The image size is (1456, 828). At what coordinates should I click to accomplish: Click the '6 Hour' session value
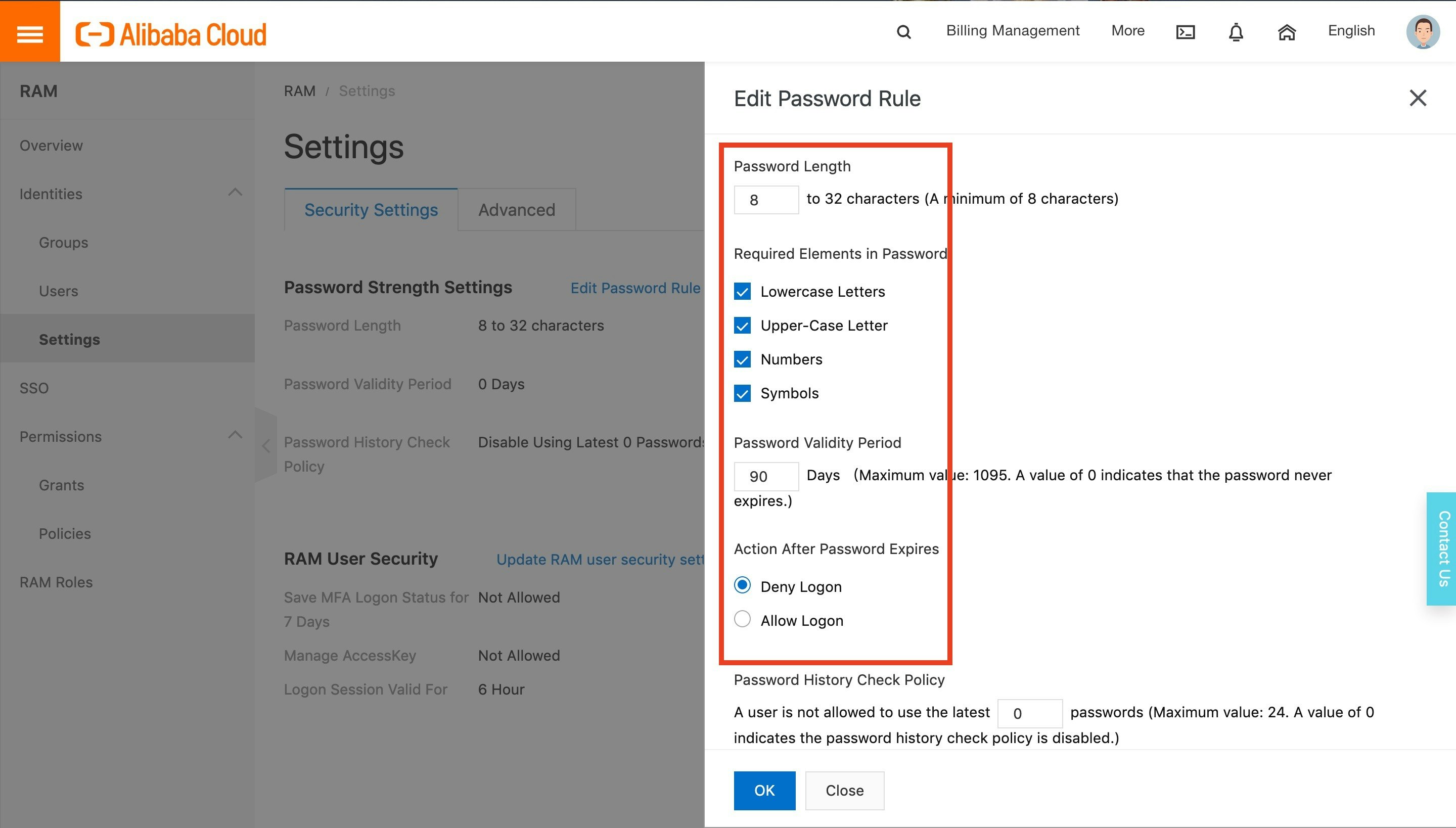501,690
